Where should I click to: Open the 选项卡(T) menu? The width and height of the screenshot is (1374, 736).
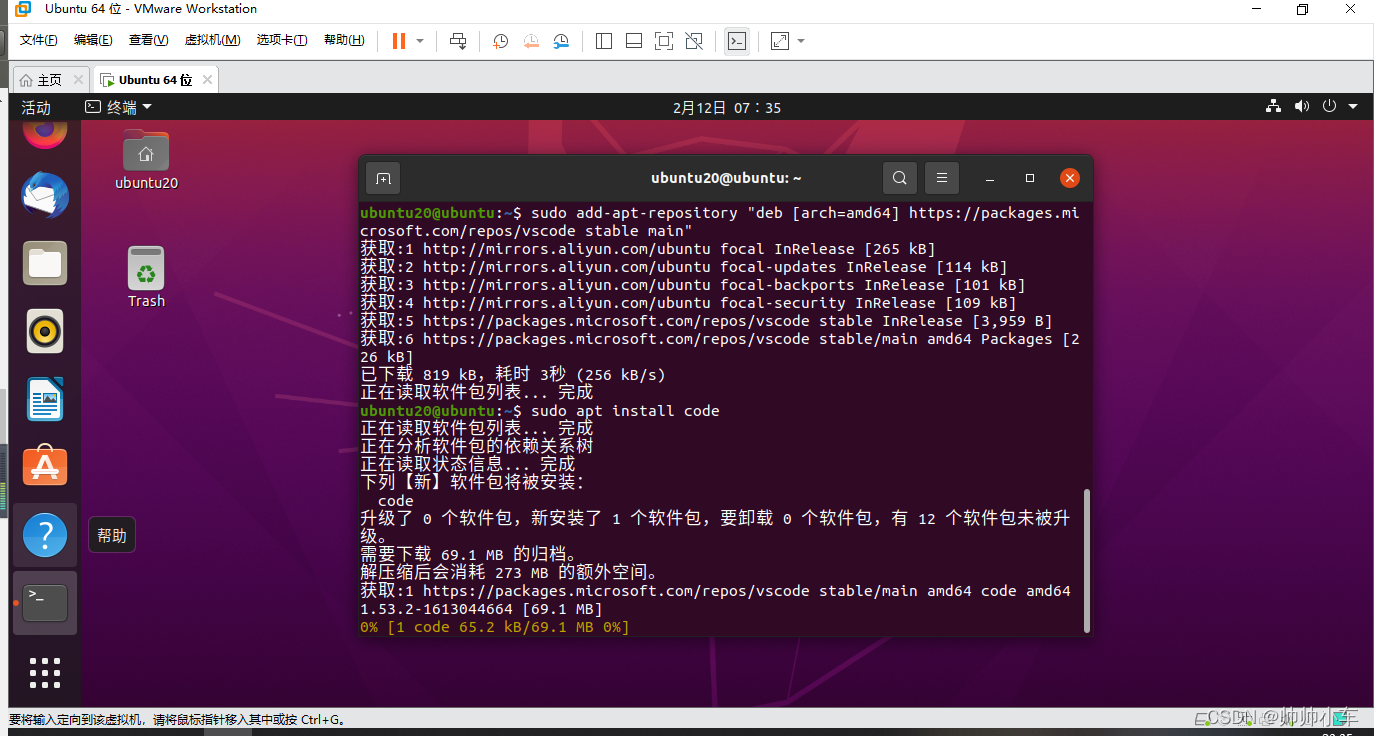282,40
